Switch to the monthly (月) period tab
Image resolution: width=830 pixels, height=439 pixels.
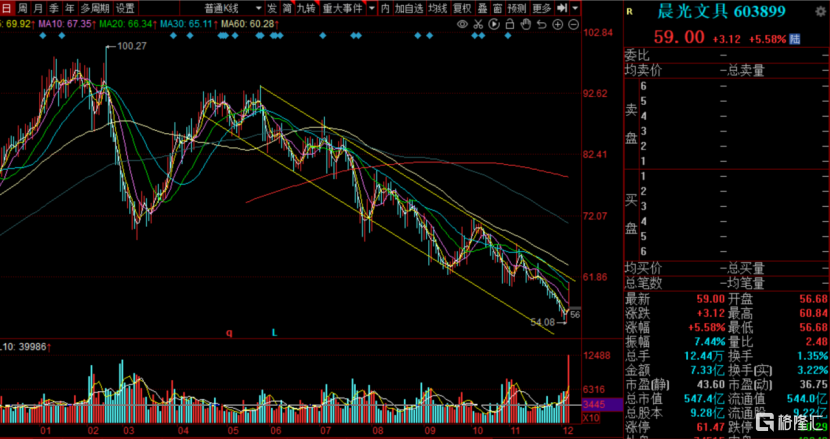coord(38,8)
